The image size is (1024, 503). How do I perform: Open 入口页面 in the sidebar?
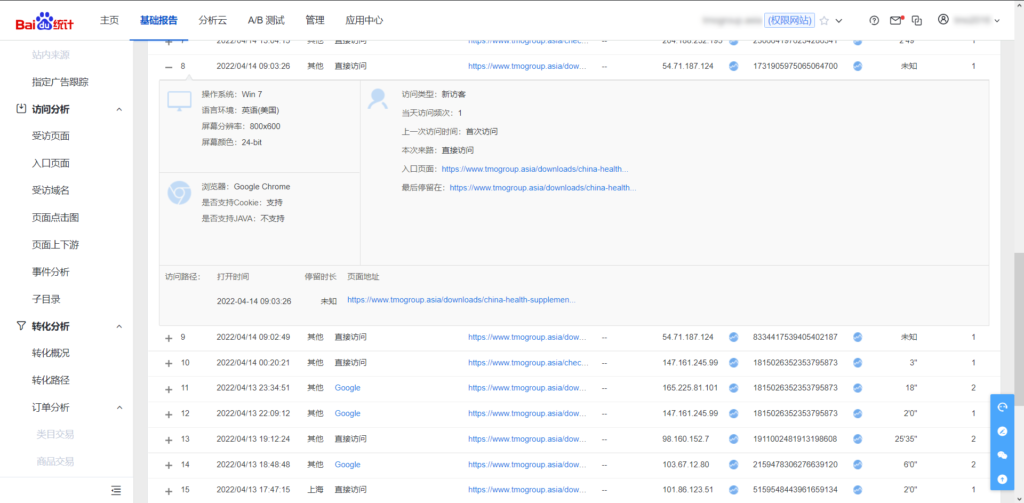pyautogui.click(x=51, y=163)
